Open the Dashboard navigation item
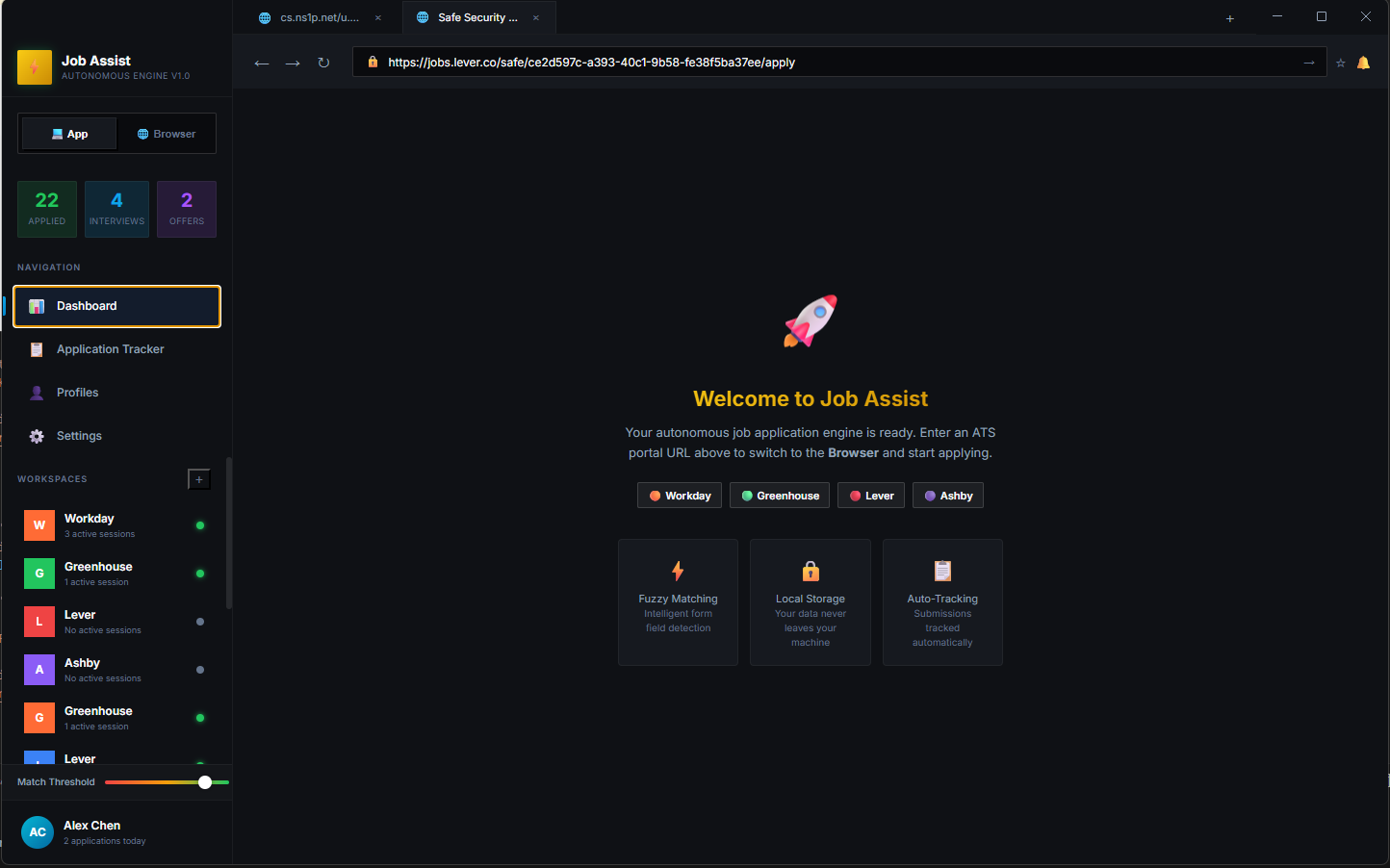Image resolution: width=1390 pixels, height=868 pixels. click(x=116, y=306)
